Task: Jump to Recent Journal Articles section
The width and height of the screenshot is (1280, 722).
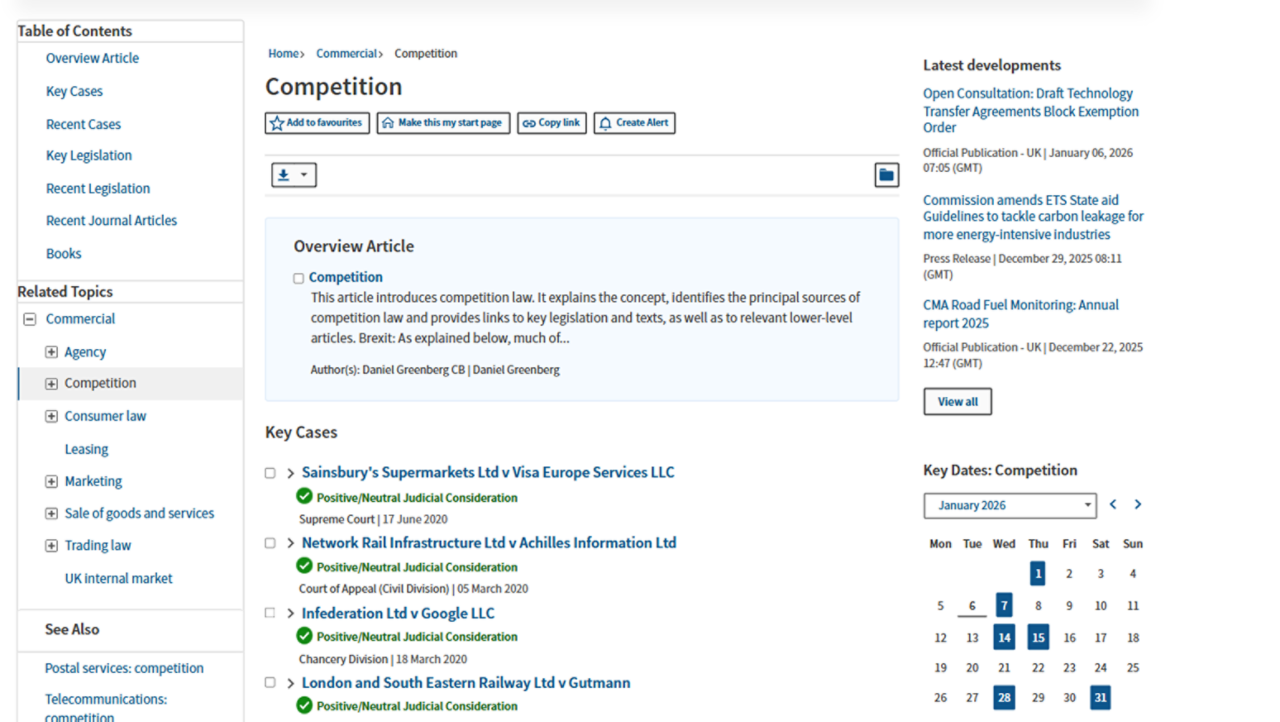Action: pos(111,221)
